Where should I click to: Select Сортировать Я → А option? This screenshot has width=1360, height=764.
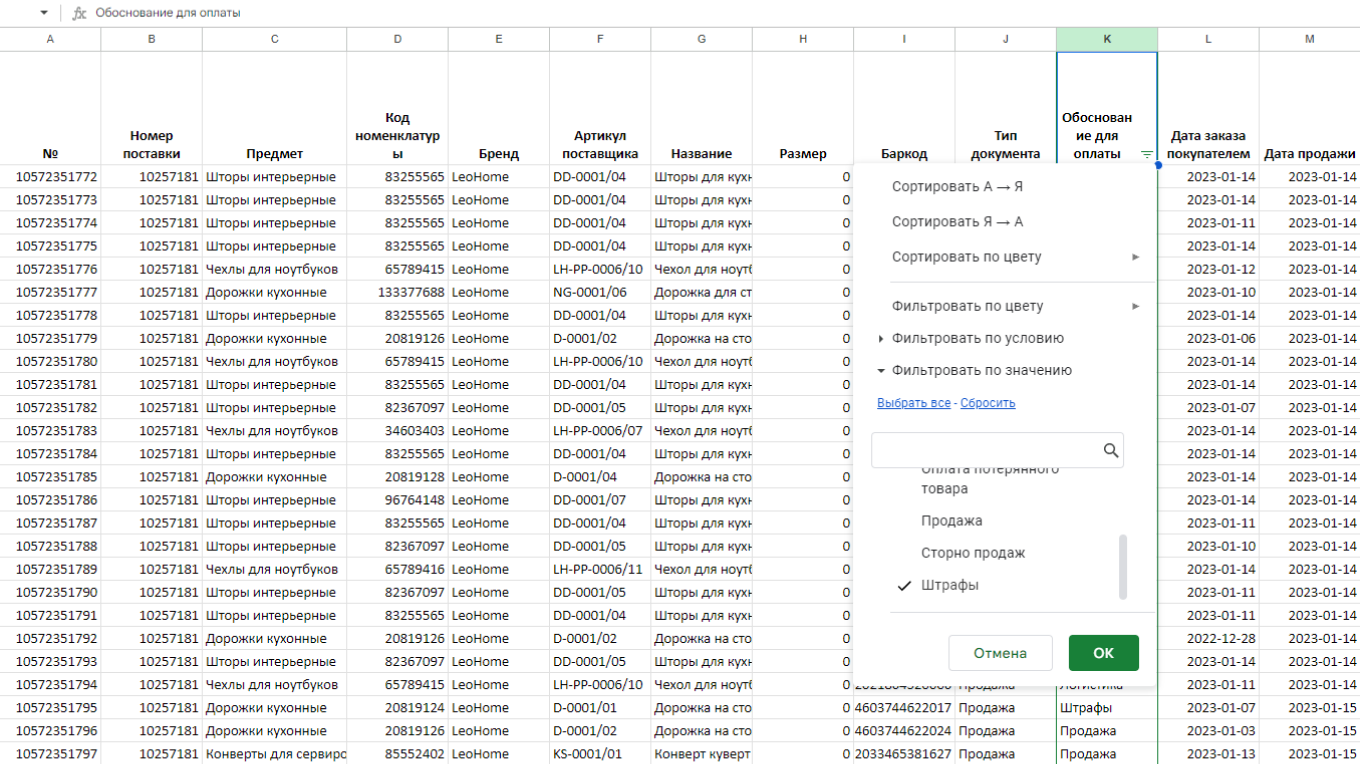pos(957,222)
